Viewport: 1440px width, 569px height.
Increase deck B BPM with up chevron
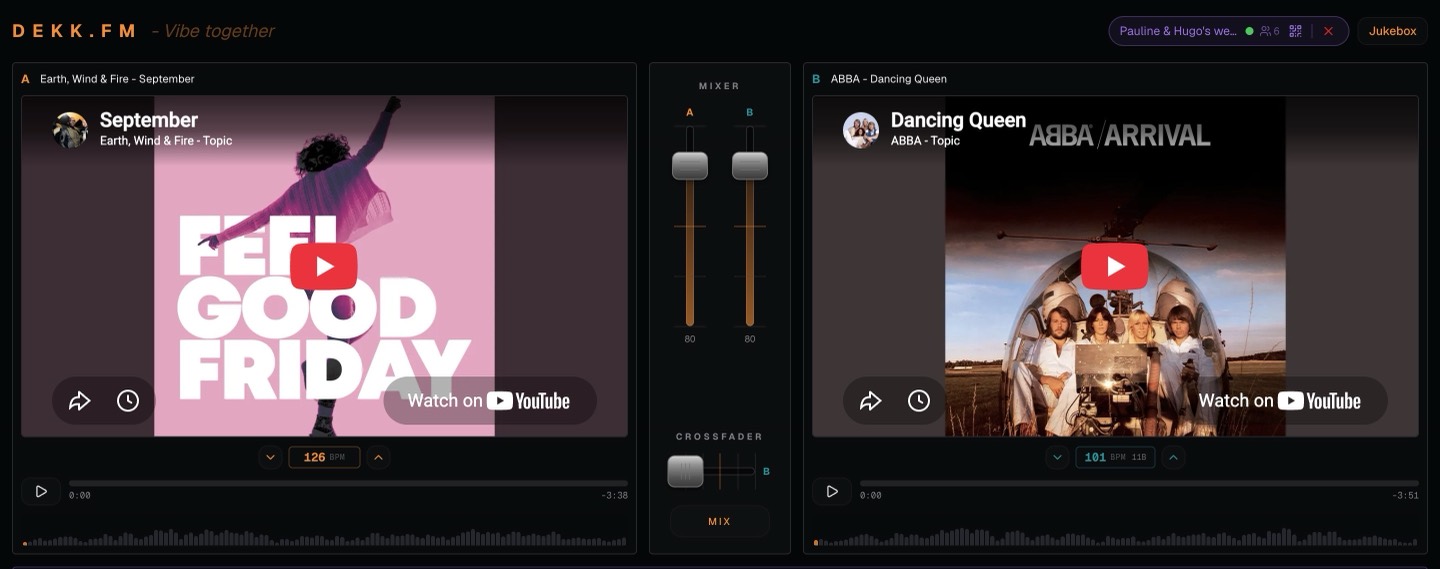pyautogui.click(x=1174, y=457)
